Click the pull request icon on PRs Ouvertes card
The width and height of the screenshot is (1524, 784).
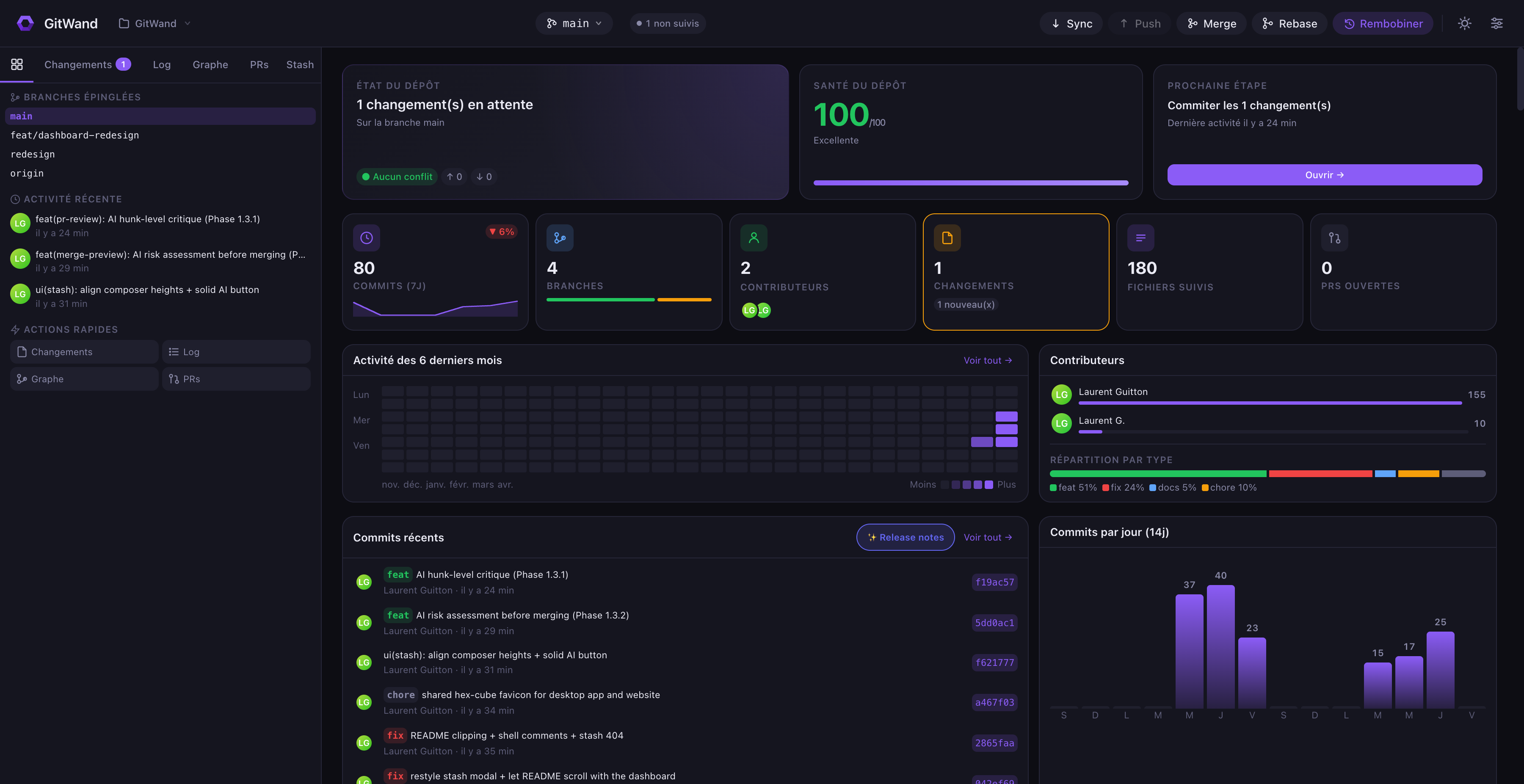[1335, 238]
